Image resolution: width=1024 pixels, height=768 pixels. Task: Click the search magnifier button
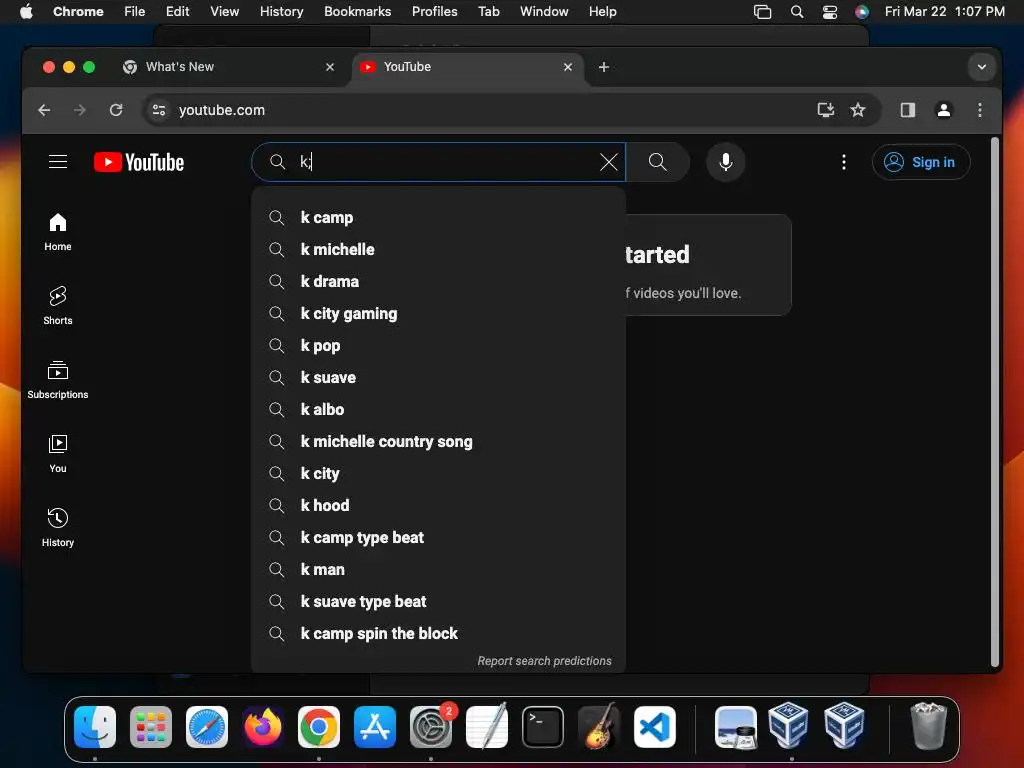(658, 162)
